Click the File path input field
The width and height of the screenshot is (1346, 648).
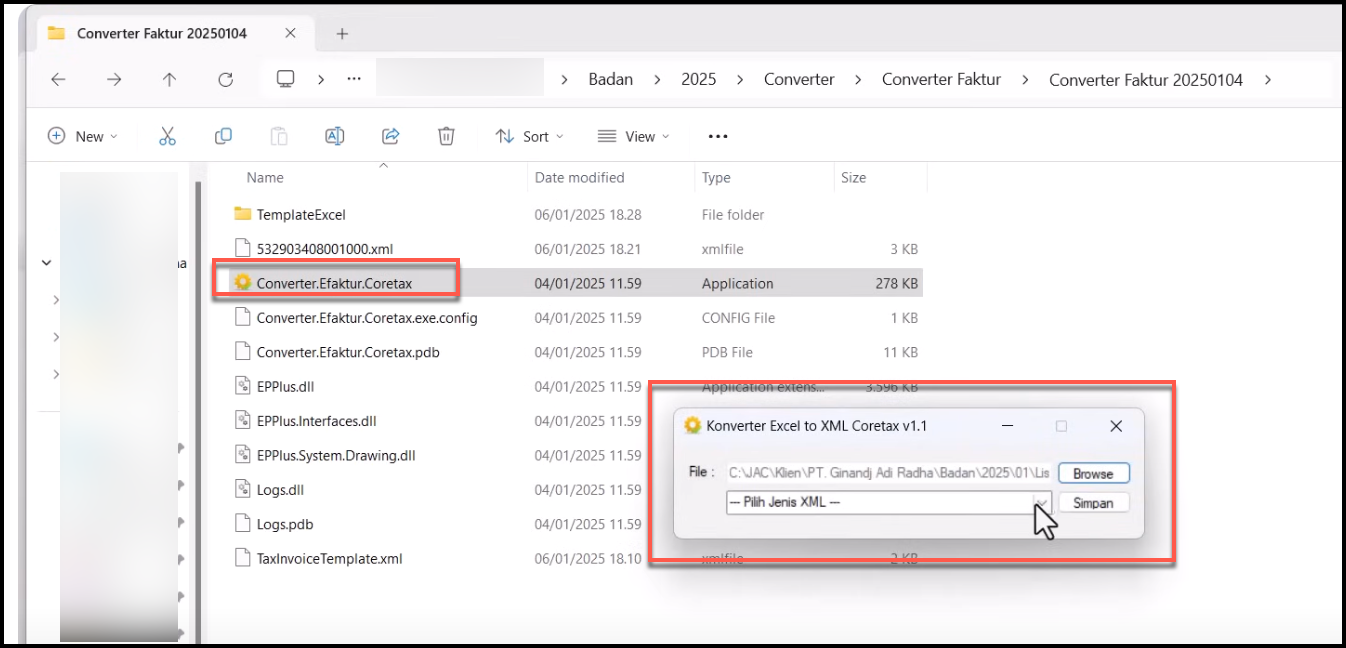[887, 473]
